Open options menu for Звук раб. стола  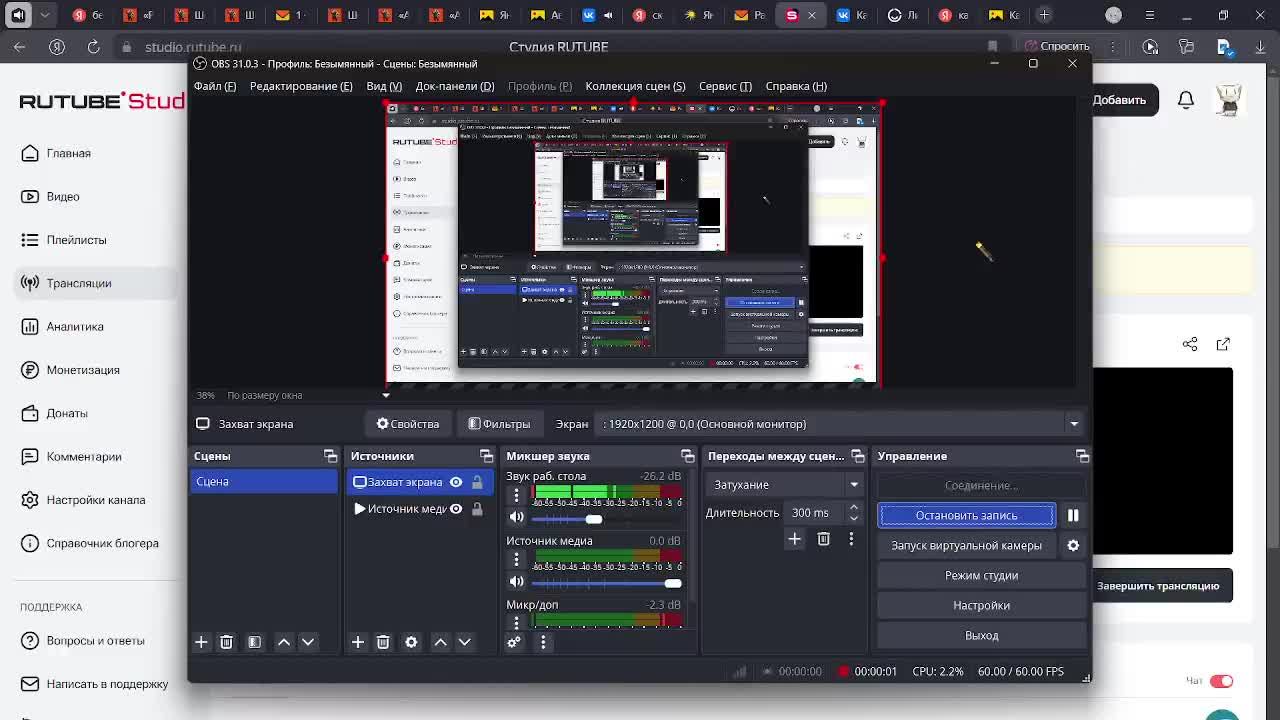(517, 495)
